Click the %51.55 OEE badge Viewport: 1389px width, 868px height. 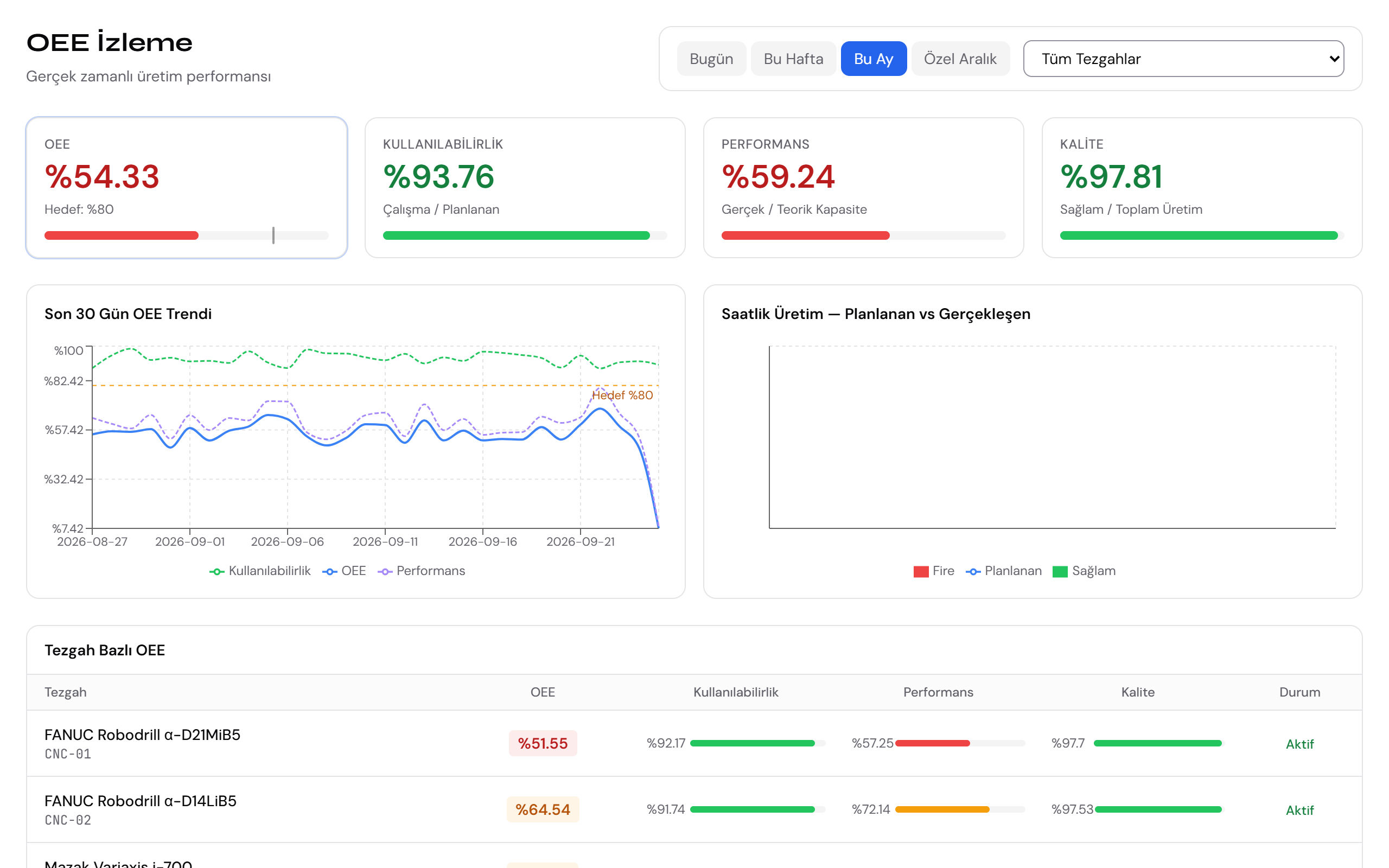(x=543, y=743)
